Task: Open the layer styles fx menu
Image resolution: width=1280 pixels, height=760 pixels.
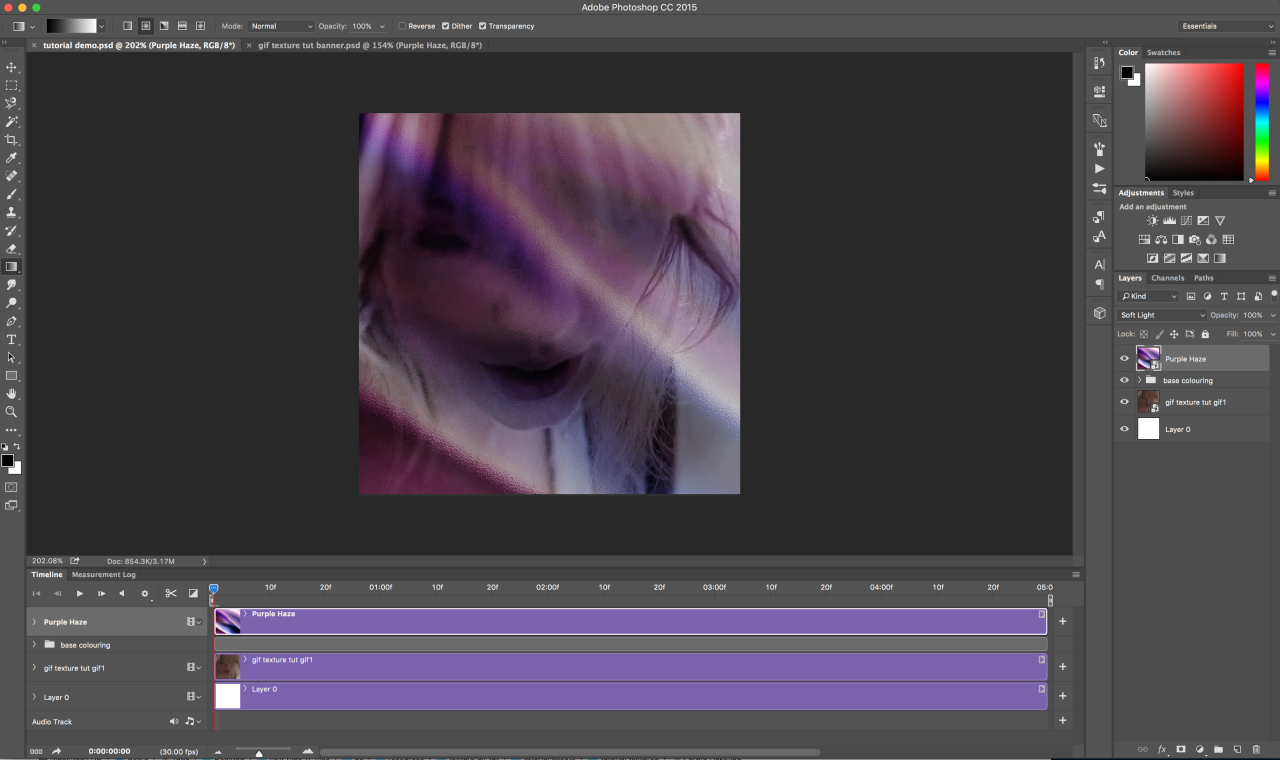Action: (1162, 749)
